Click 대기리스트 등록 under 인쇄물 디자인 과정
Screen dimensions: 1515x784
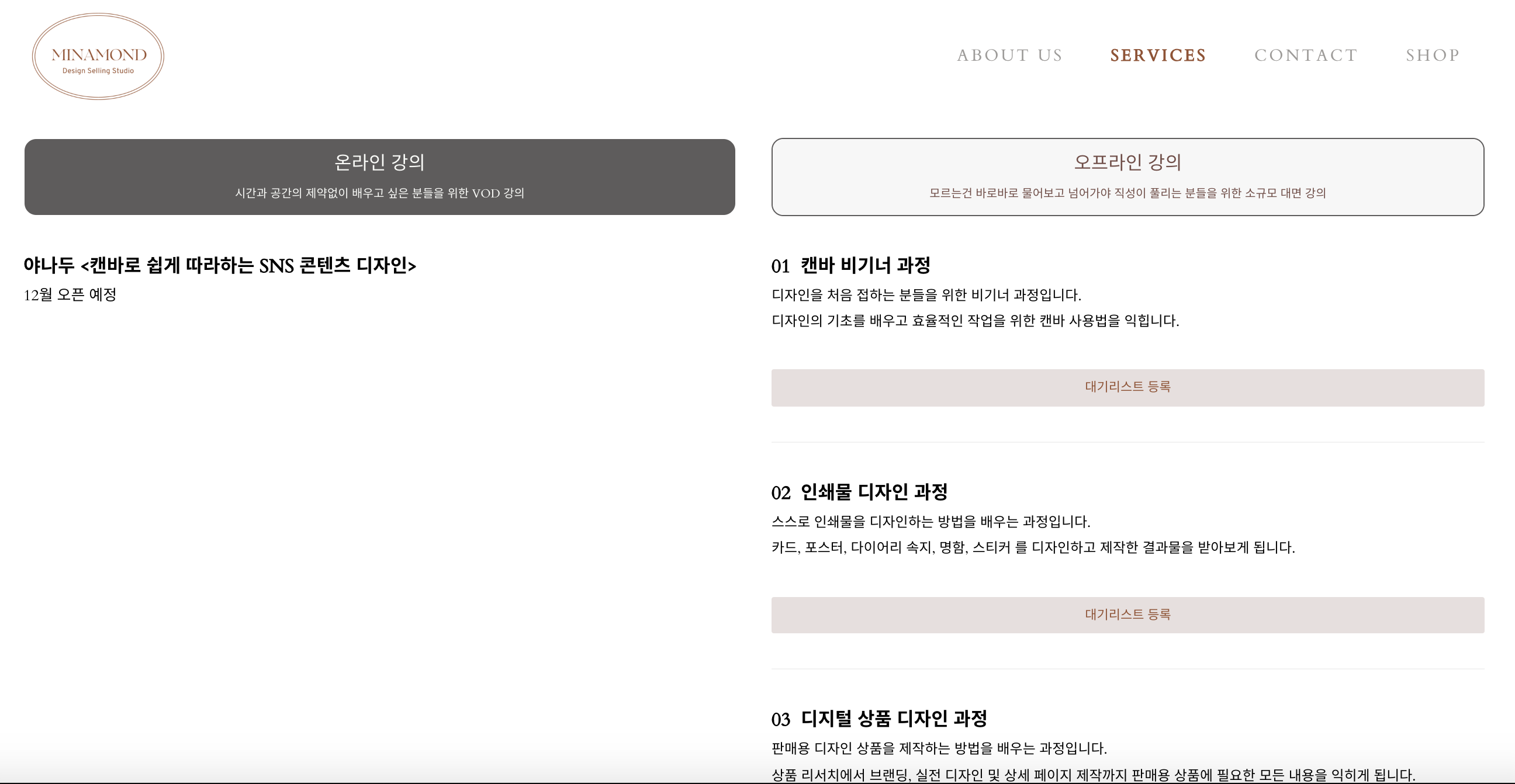1127,615
